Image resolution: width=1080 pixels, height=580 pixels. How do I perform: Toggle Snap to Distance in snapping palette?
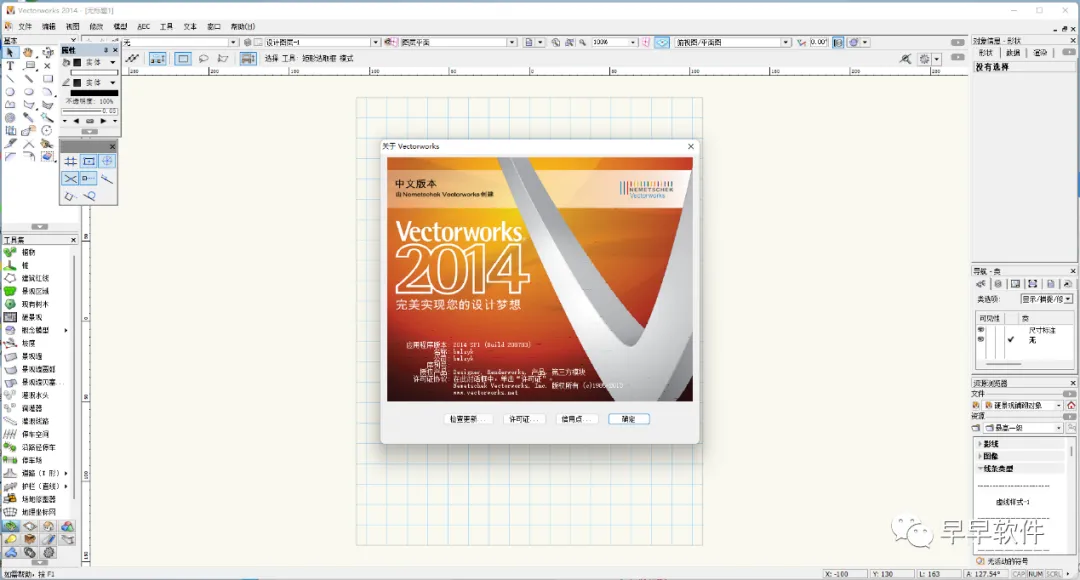pyautogui.click(x=107, y=178)
